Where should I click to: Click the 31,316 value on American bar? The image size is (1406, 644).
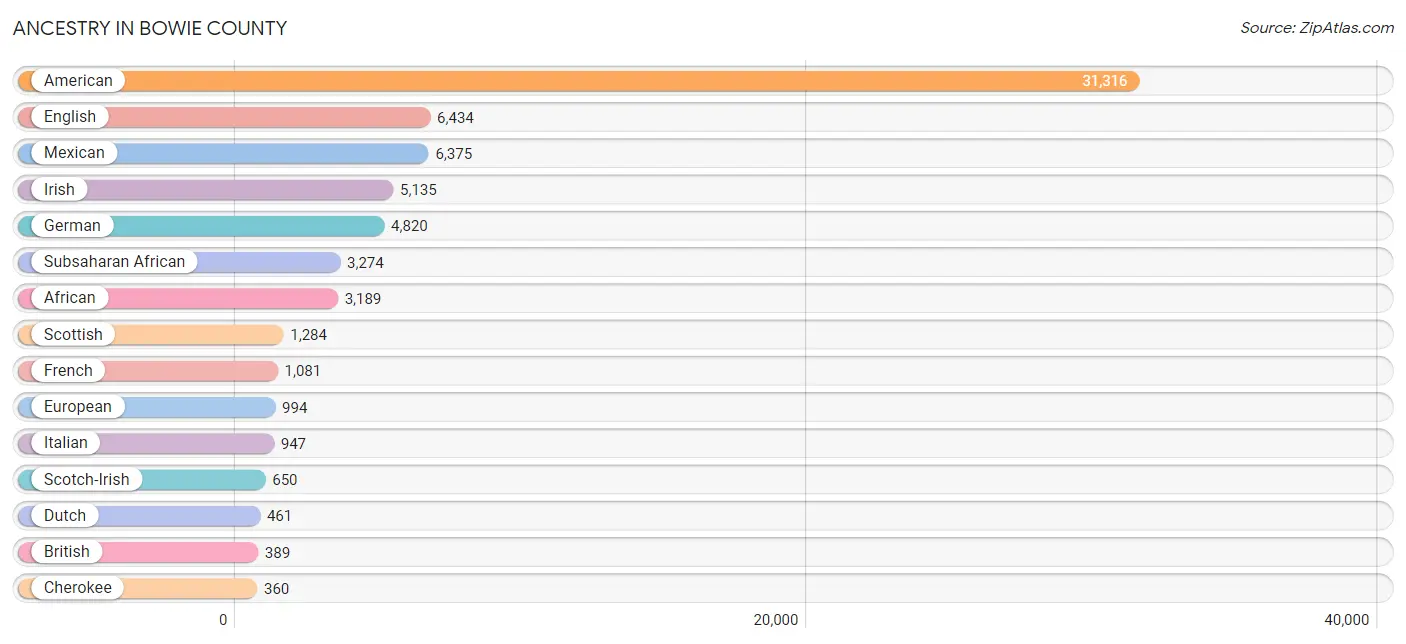[x=1104, y=81]
